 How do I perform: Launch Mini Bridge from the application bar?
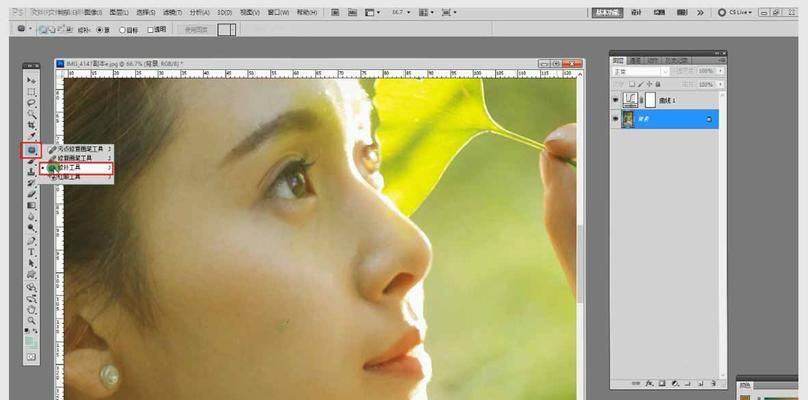[x=352, y=12]
